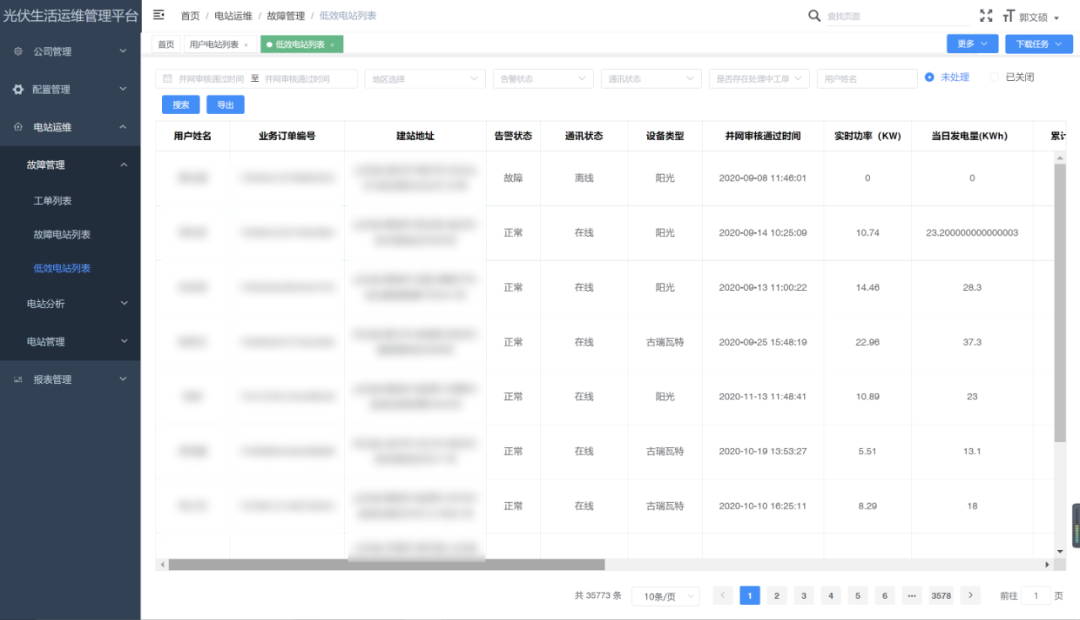This screenshot has height=620, width=1080.
Task: Click the calendar icon in date filter
Action: (167, 79)
